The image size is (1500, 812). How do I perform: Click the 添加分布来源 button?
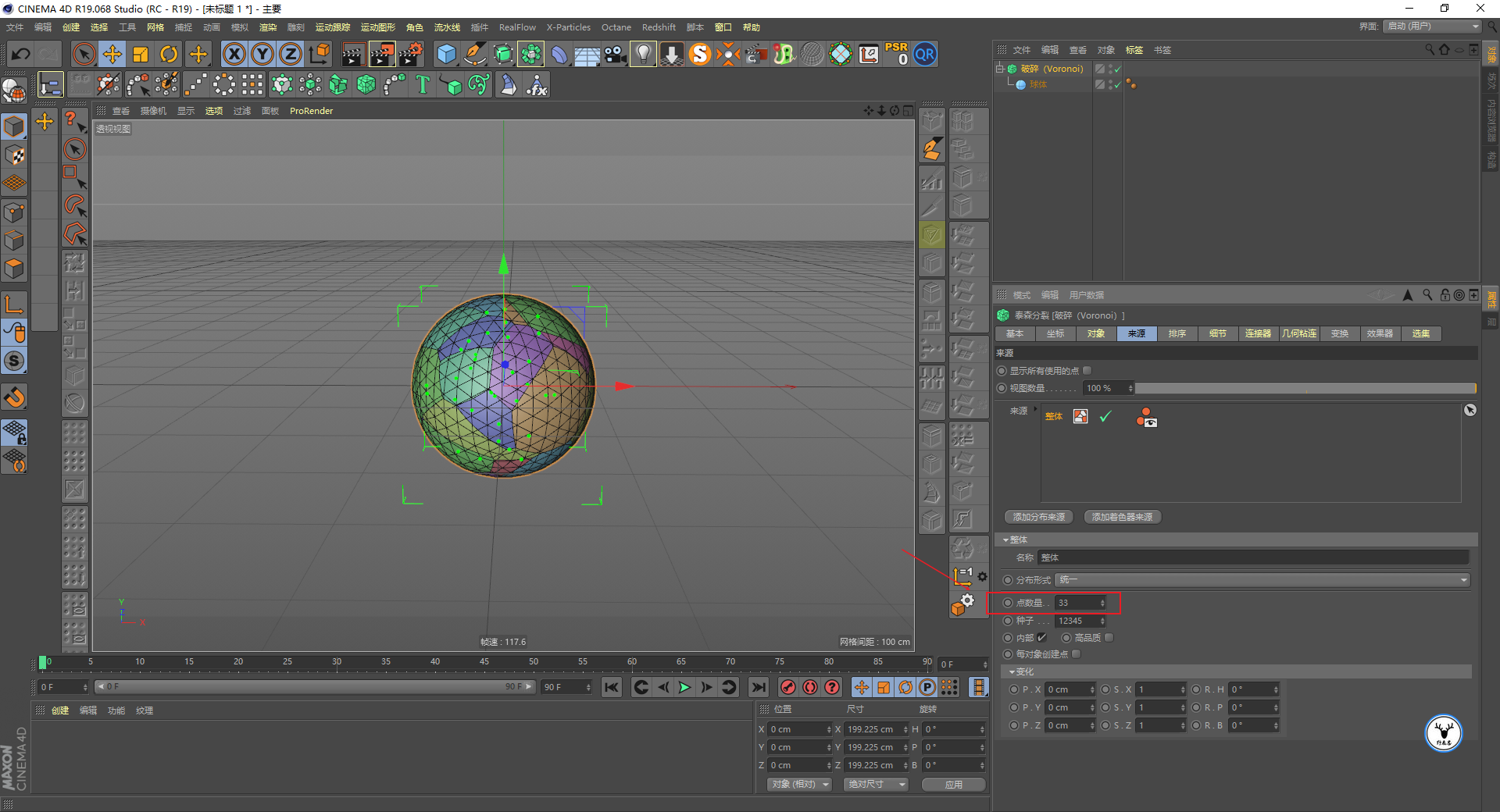pyautogui.click(x=1039, y=517)
